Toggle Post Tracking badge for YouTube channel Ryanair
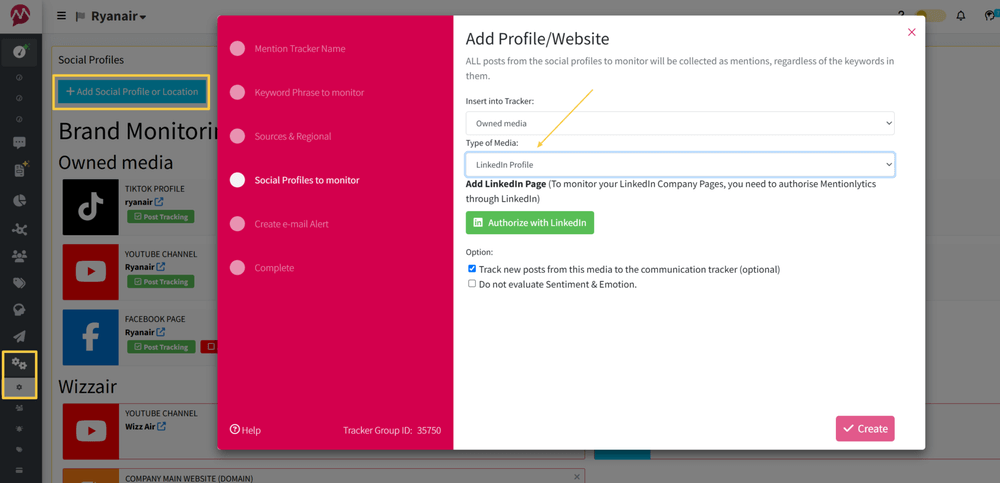The width and height of the screenshot is (1000, 483). click(161, 281)
